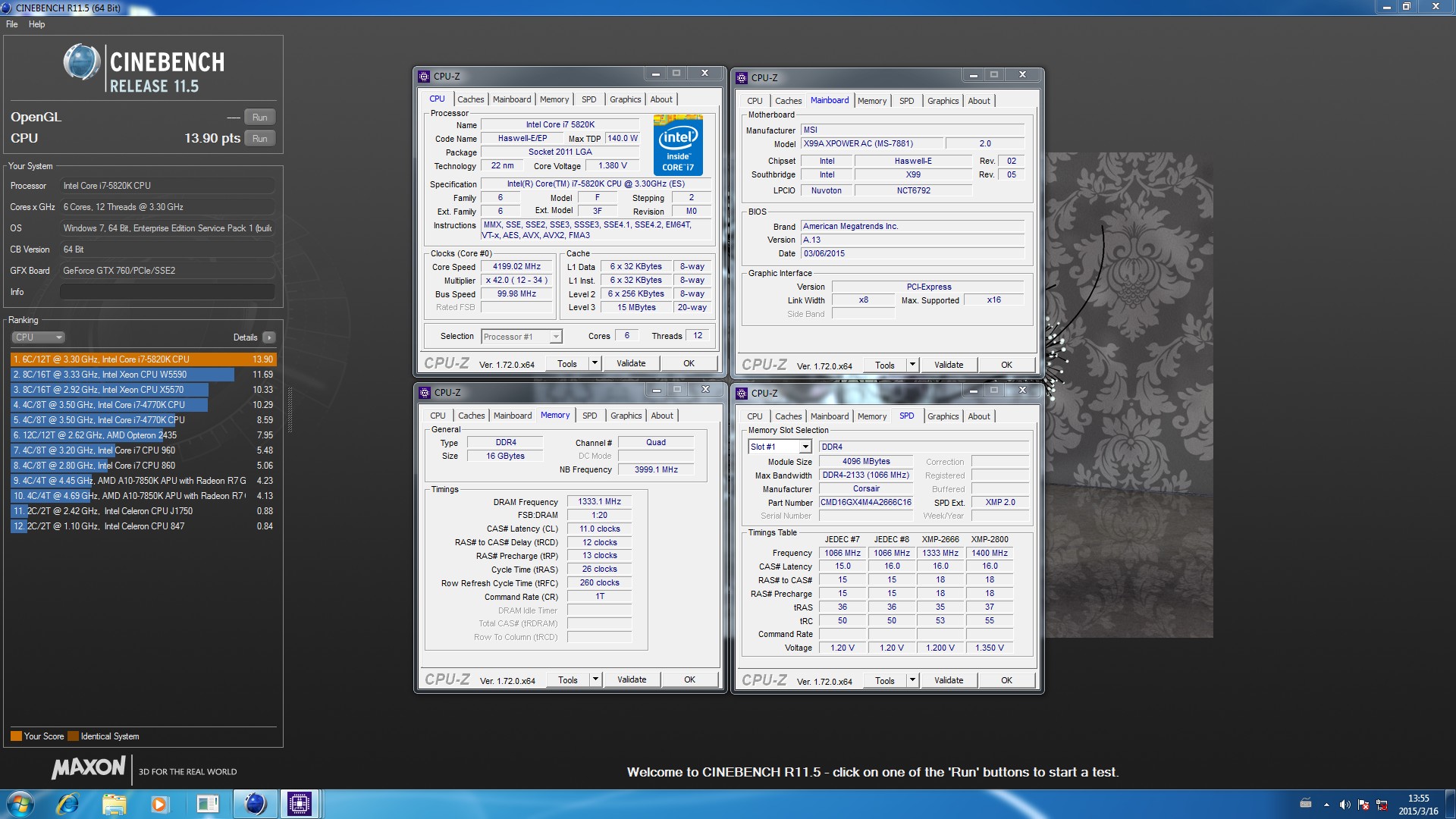Run the OpenGL benchmark
1456x819 pixels.
click(x=260, y=118)
